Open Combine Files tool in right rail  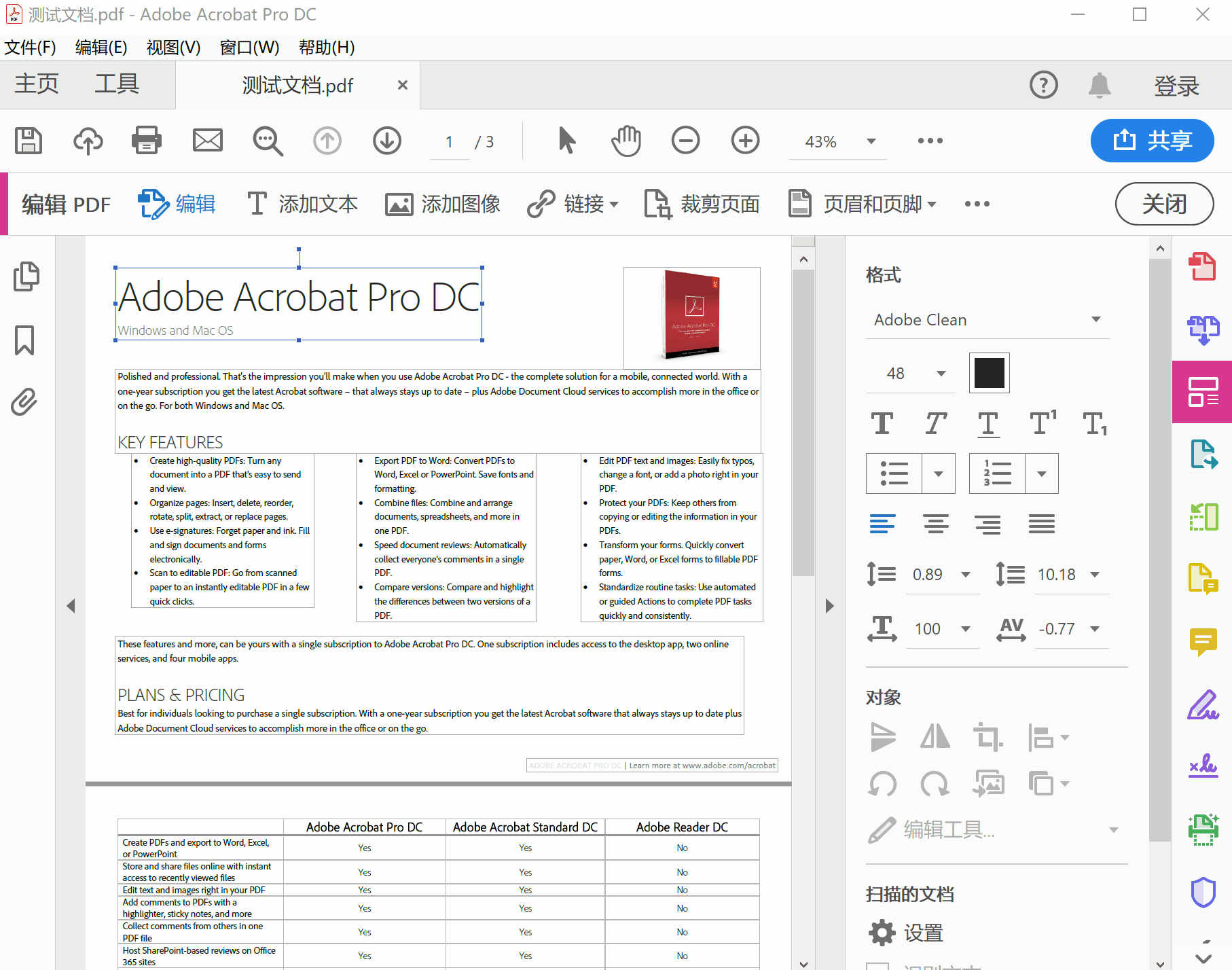(1203, 329)
